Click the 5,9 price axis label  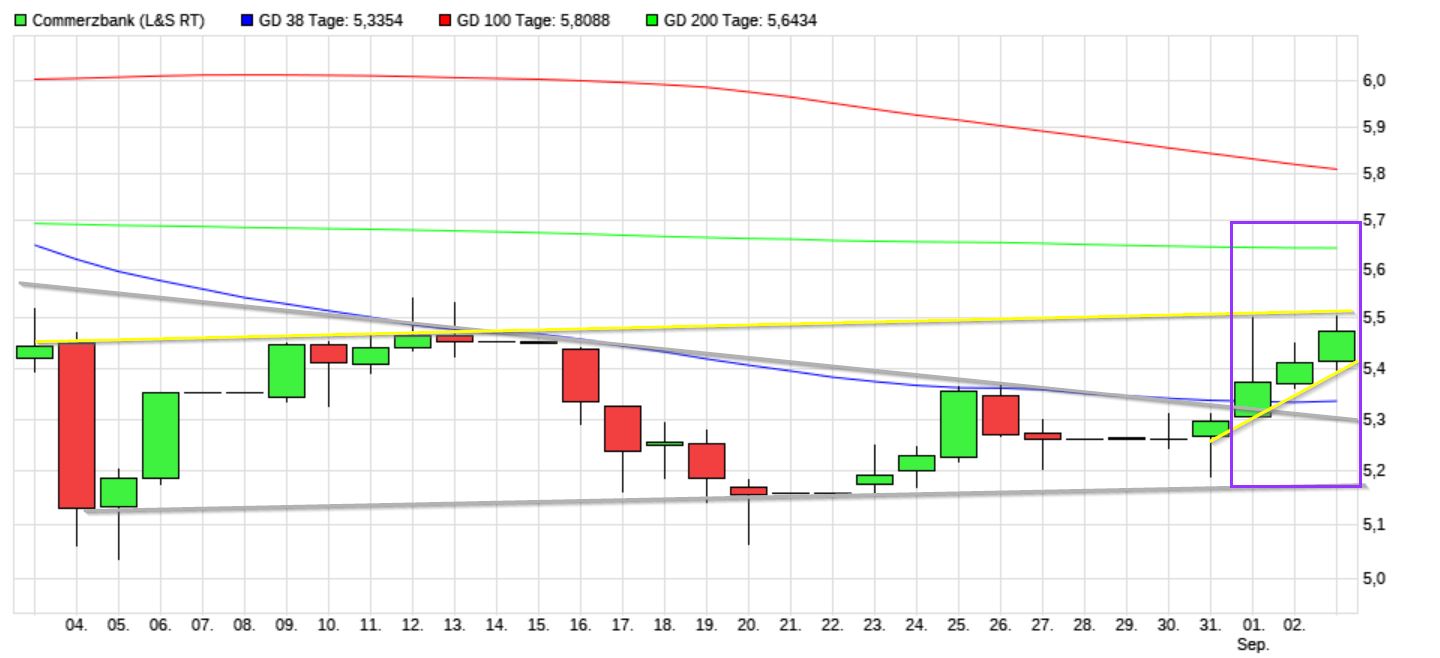pyautogui.click(x=1376, y=127)
